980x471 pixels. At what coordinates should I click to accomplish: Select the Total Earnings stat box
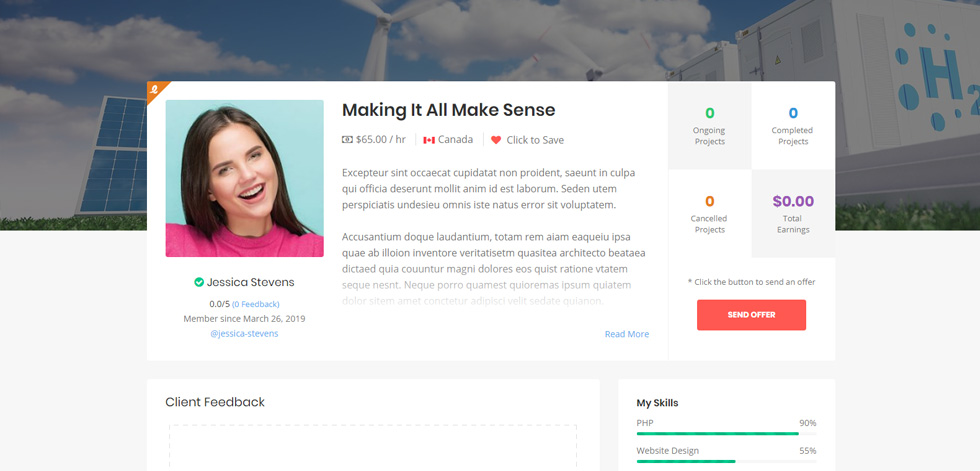792,214
